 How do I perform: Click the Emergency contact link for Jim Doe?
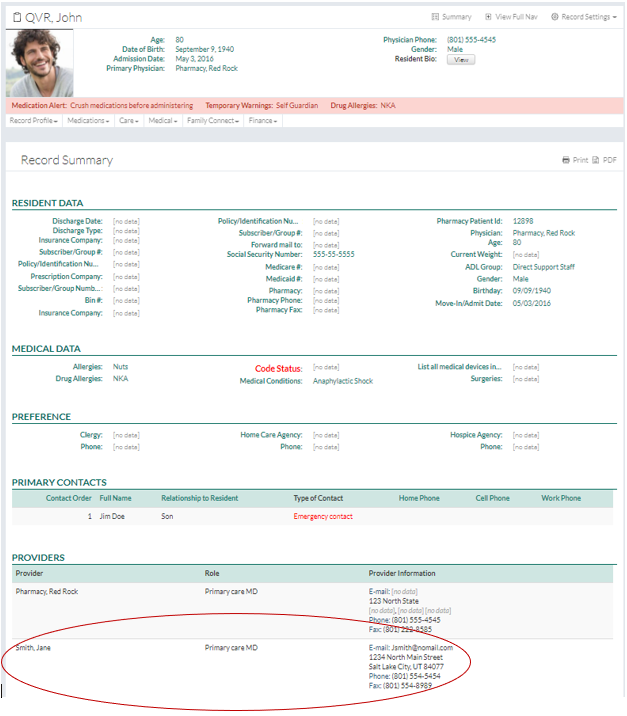click(323, 516)
